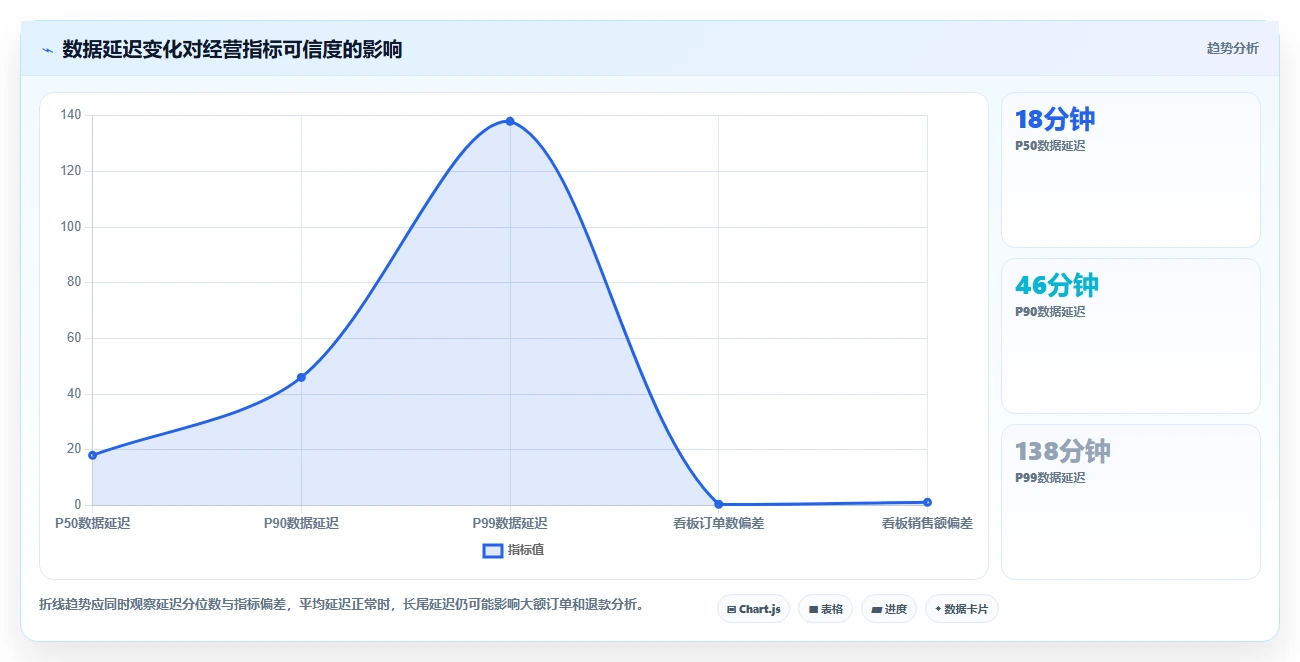Click the P50数据延迟 data point on the chart

click(x=92, y=455)
